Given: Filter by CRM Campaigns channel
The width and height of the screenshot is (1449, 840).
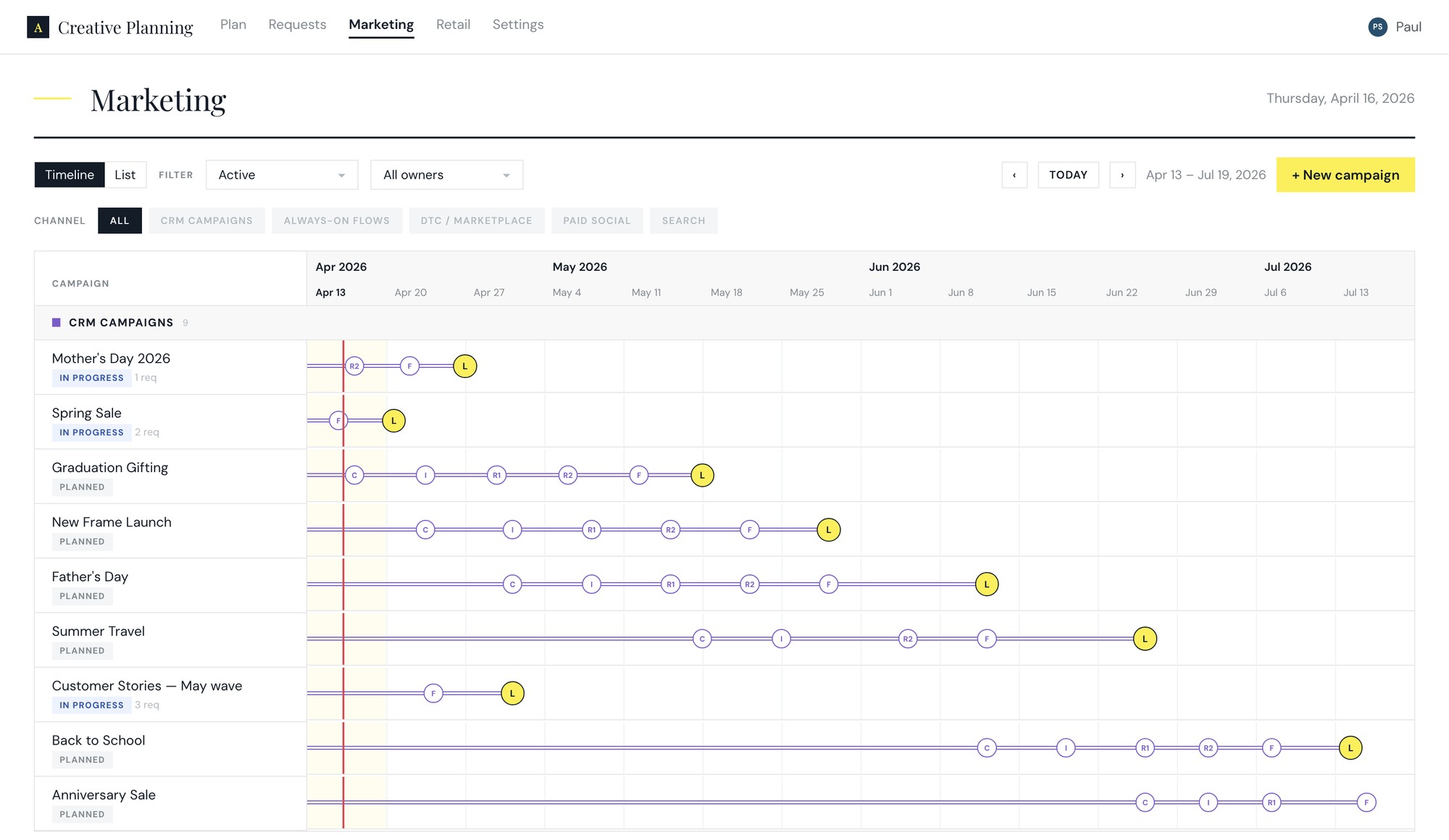Looking at the screenshot, I should tap(206, 221).
